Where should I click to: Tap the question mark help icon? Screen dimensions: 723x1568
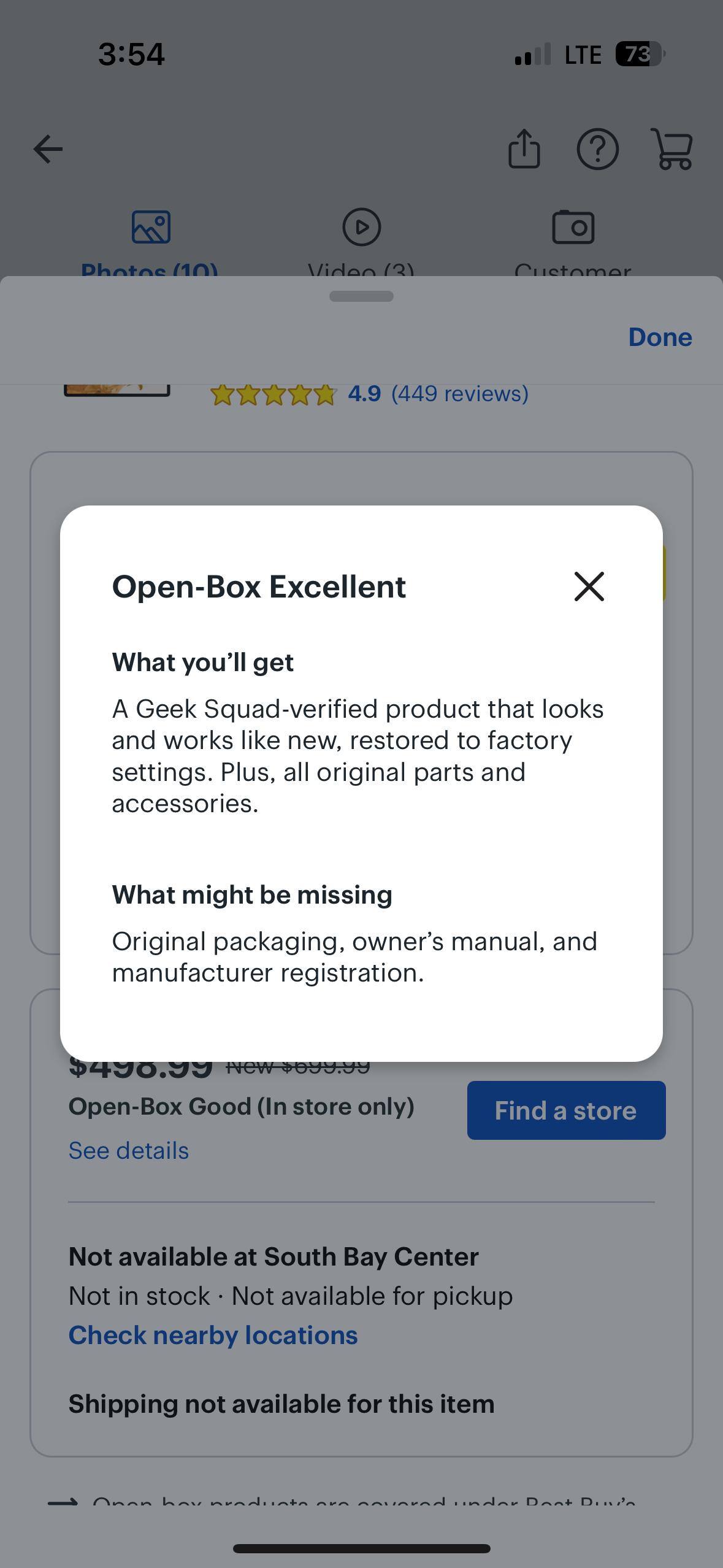tap(597, 148)
